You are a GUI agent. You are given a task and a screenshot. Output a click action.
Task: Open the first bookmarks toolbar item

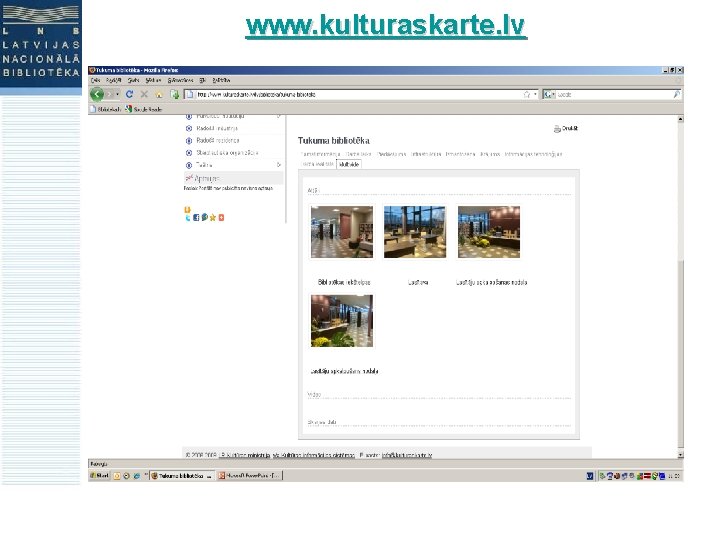[105, 109]
